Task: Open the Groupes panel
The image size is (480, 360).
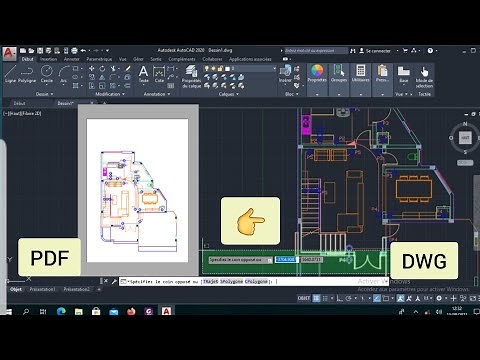Action: click(x=339, y=74)
